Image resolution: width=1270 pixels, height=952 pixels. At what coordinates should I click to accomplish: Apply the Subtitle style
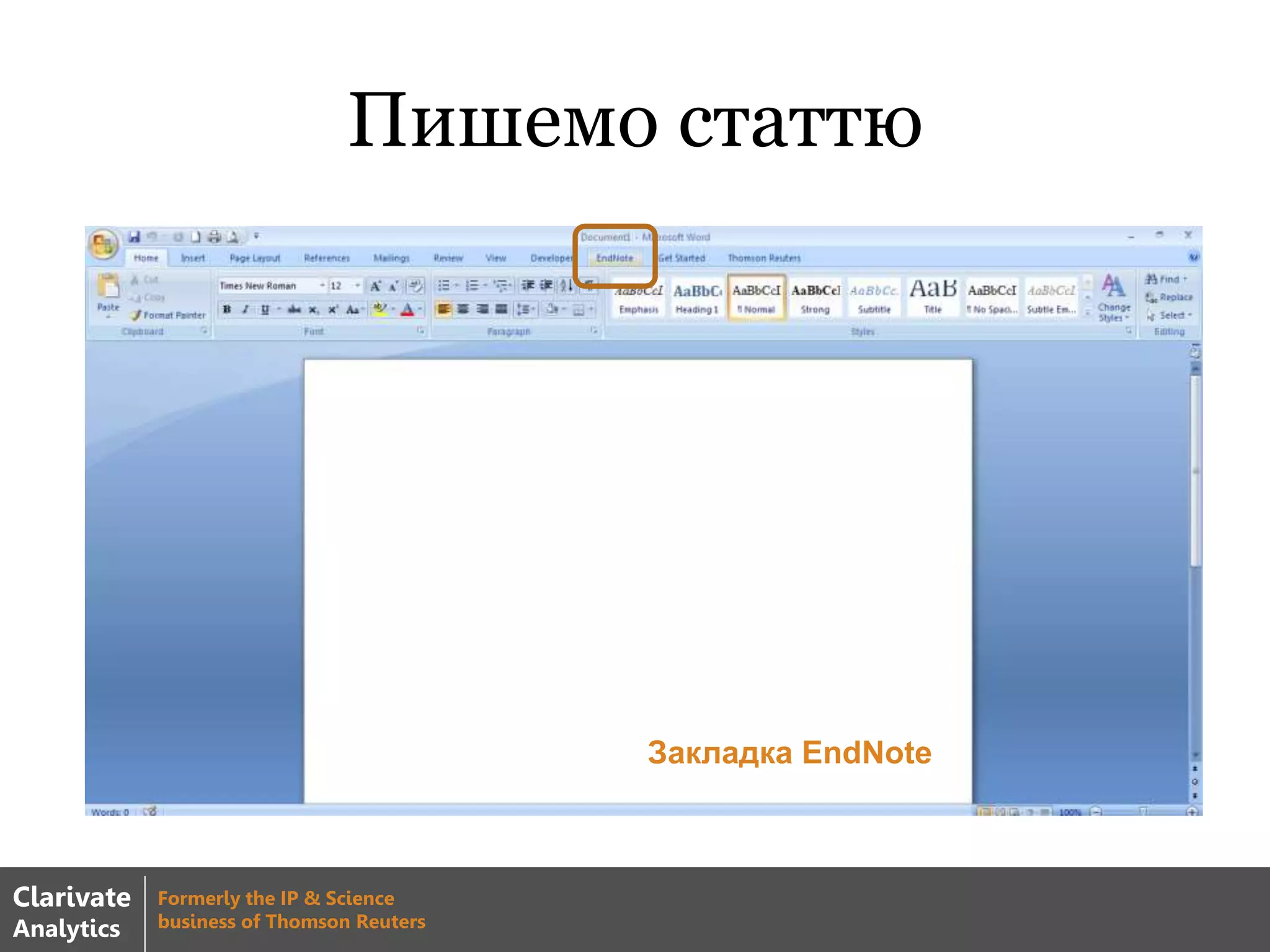tap(874, 299)
